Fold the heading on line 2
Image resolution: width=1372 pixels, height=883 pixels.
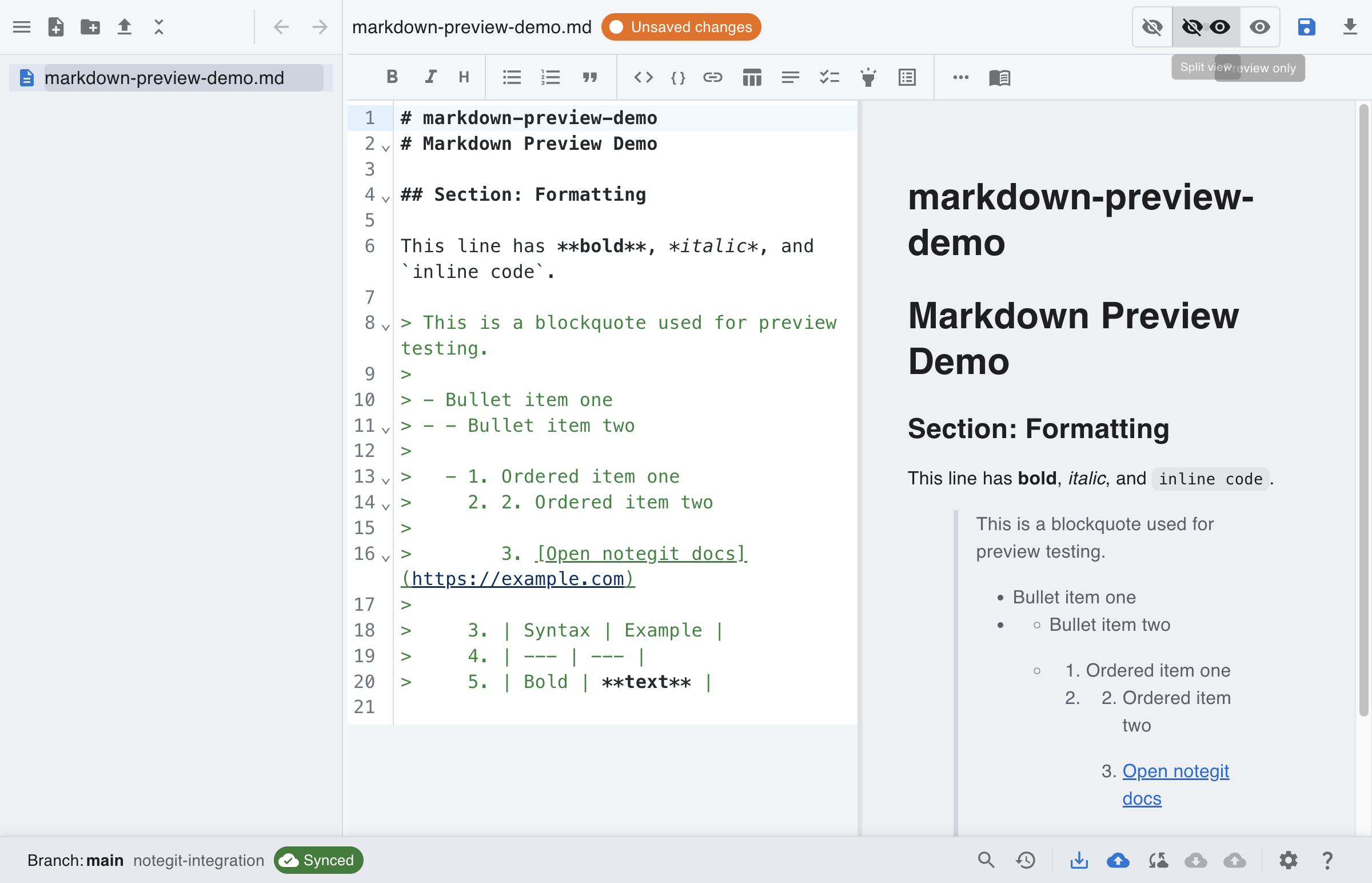(386, 148)
